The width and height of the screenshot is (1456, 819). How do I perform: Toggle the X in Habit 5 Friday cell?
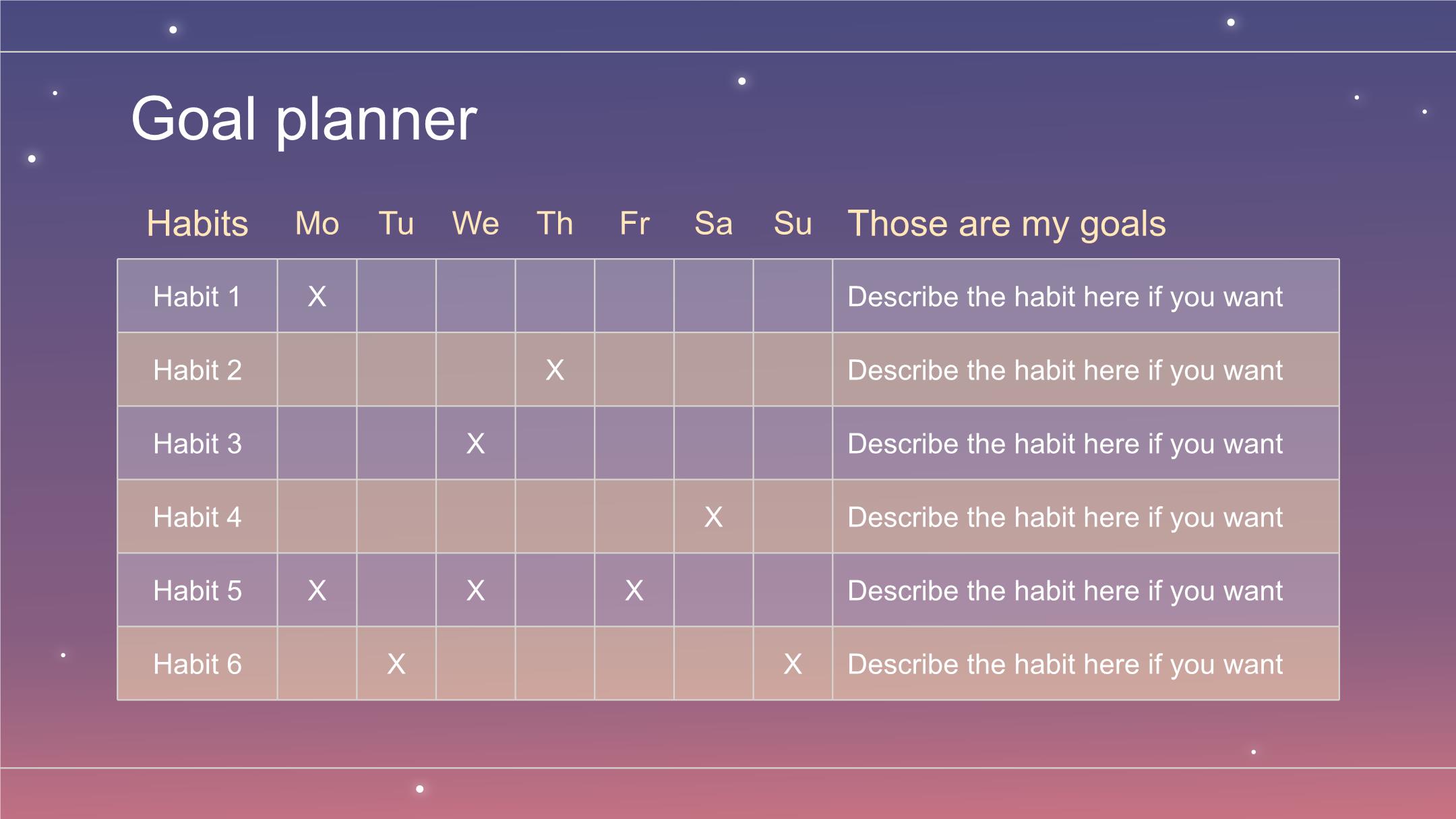634,590
